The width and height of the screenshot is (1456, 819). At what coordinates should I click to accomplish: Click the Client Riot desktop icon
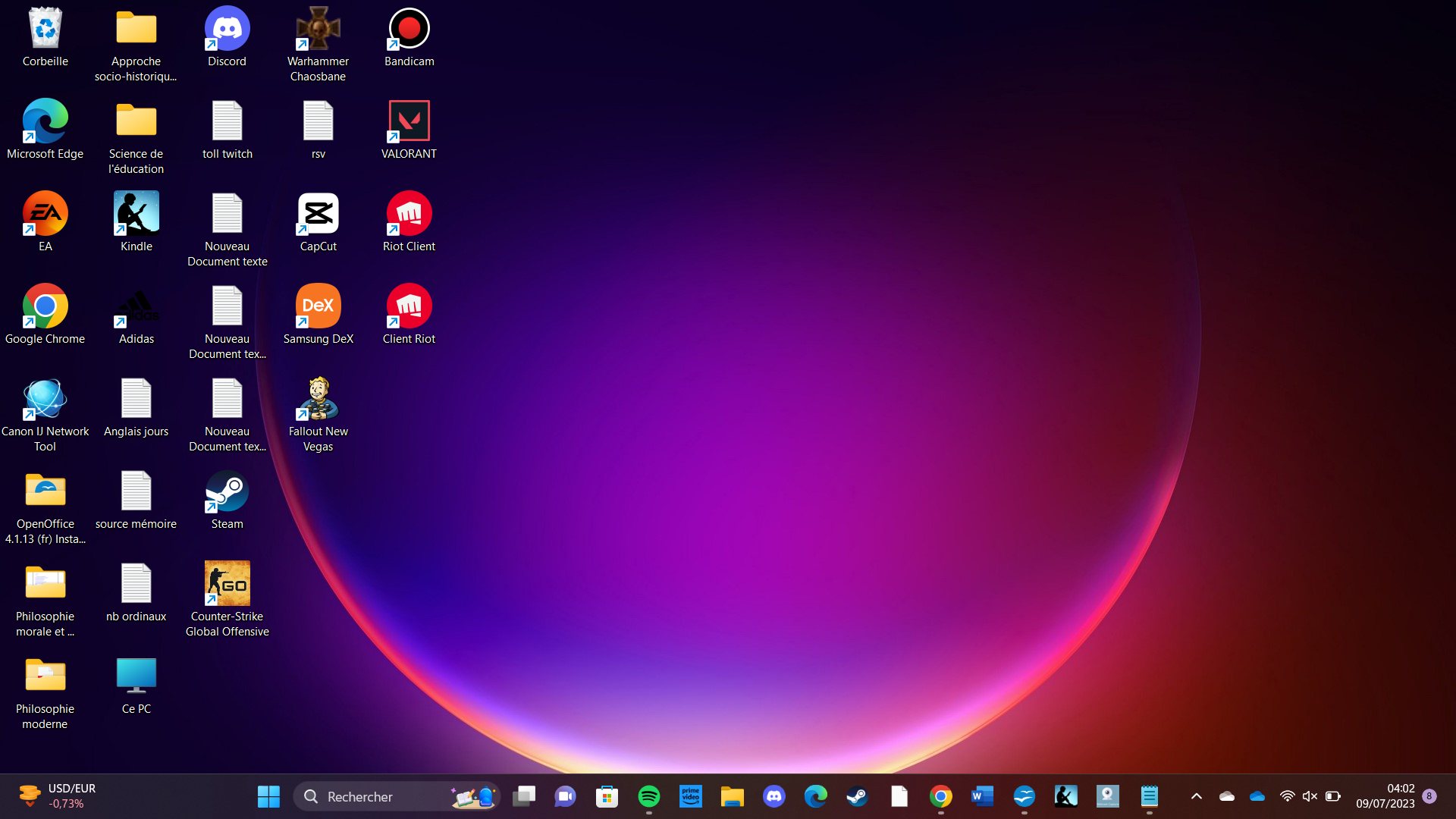click(409, 315)
